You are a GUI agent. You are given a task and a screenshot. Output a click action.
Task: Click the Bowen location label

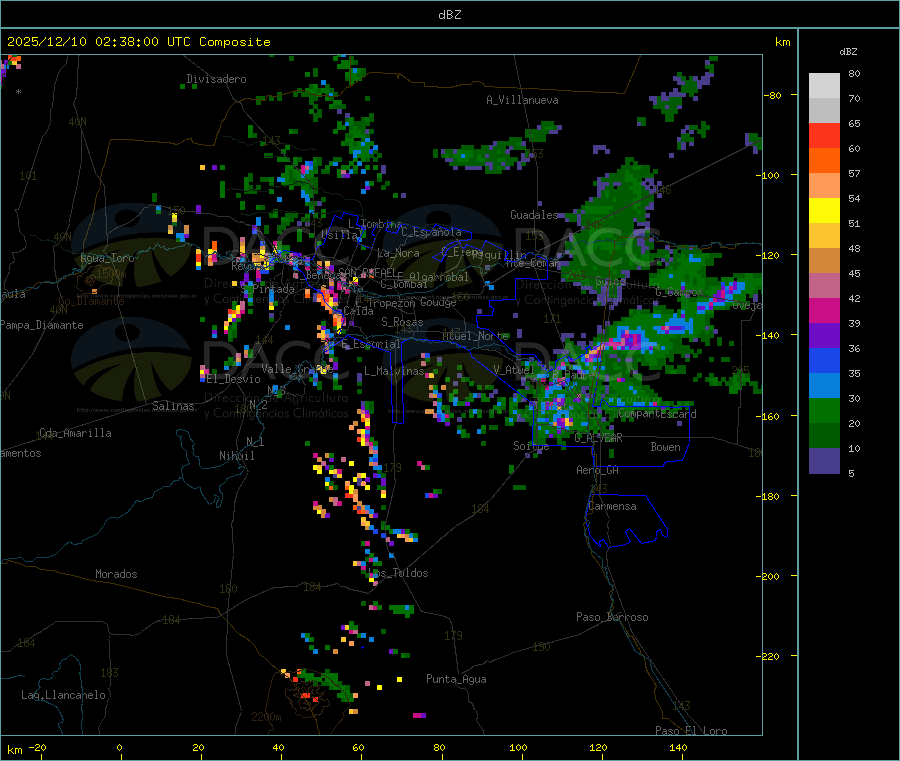(x=665, y=447)
